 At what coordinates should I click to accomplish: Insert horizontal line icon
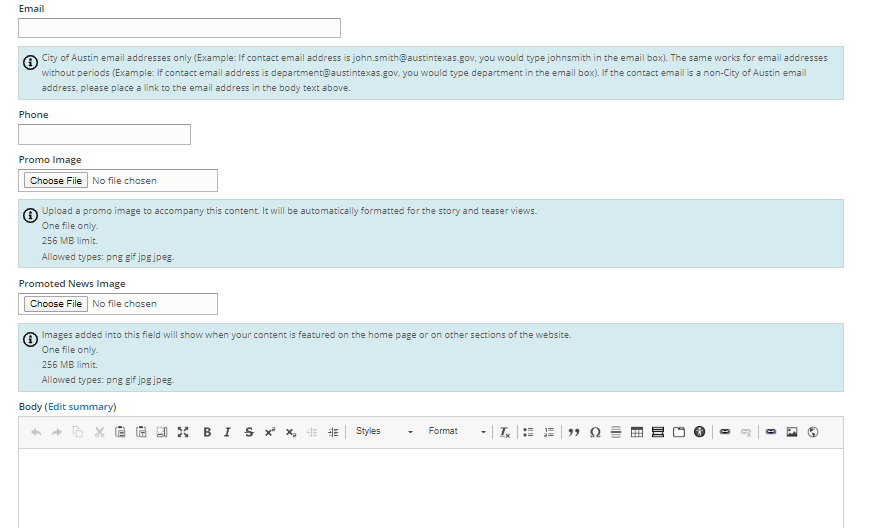pos(616,433)
